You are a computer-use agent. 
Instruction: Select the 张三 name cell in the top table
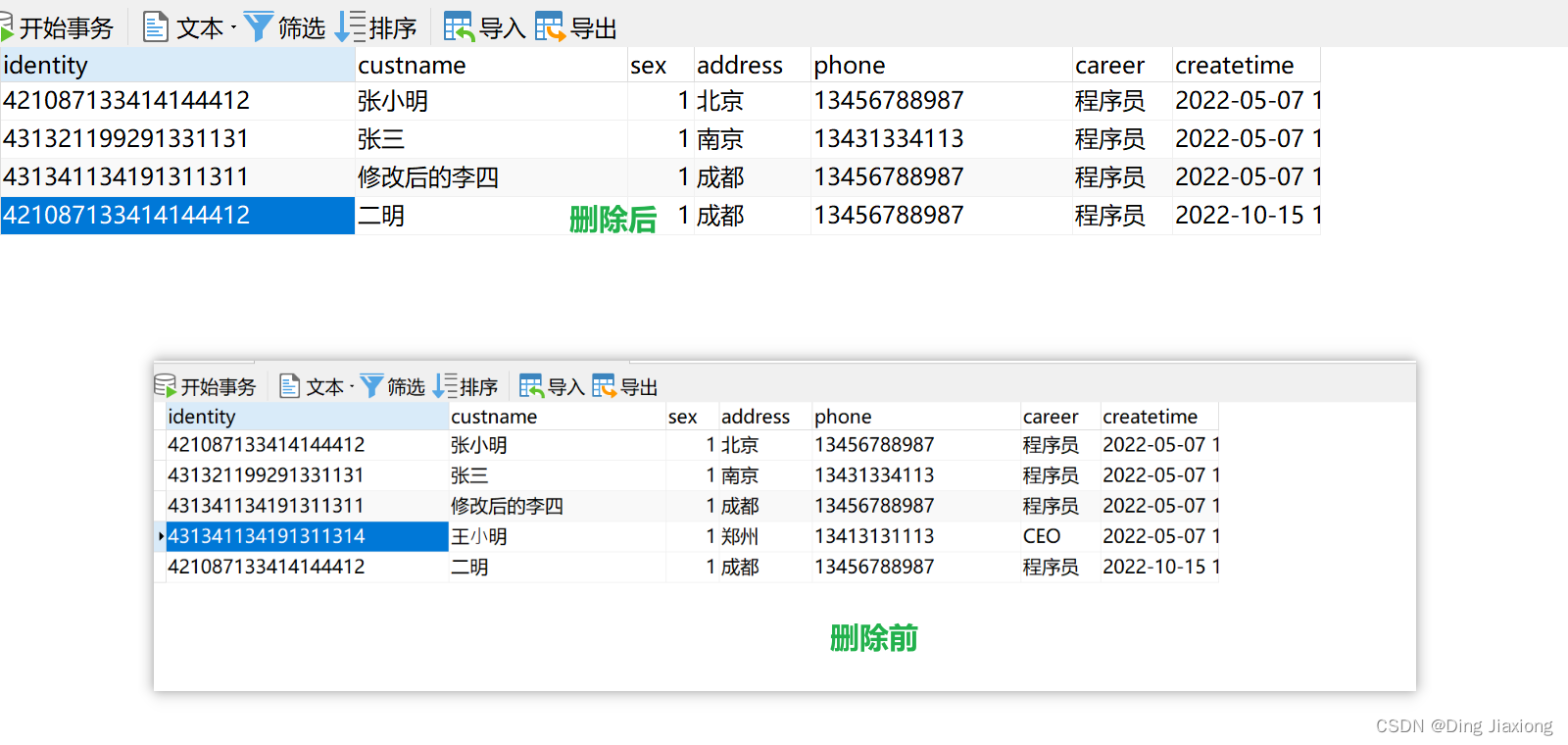[x=491, y=139]
